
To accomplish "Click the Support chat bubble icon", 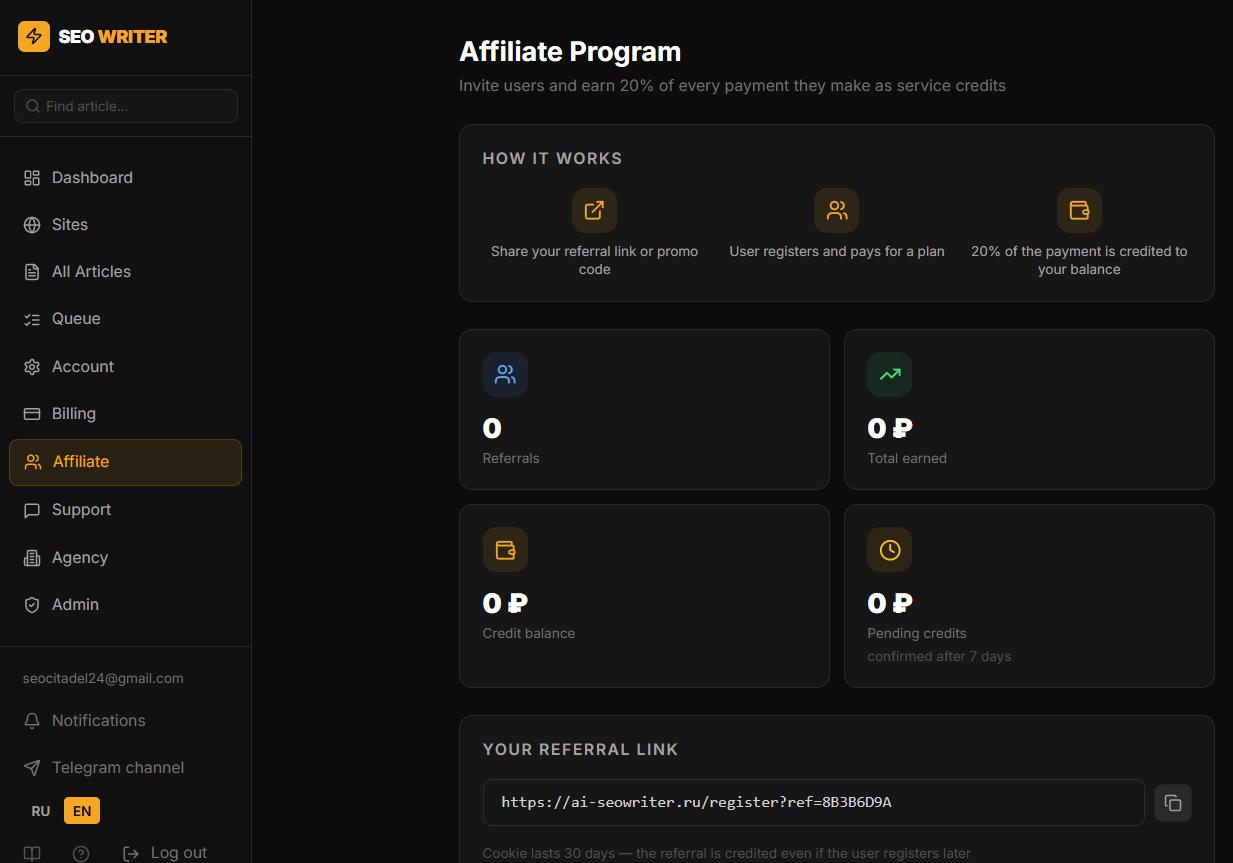I will point(32,510).
